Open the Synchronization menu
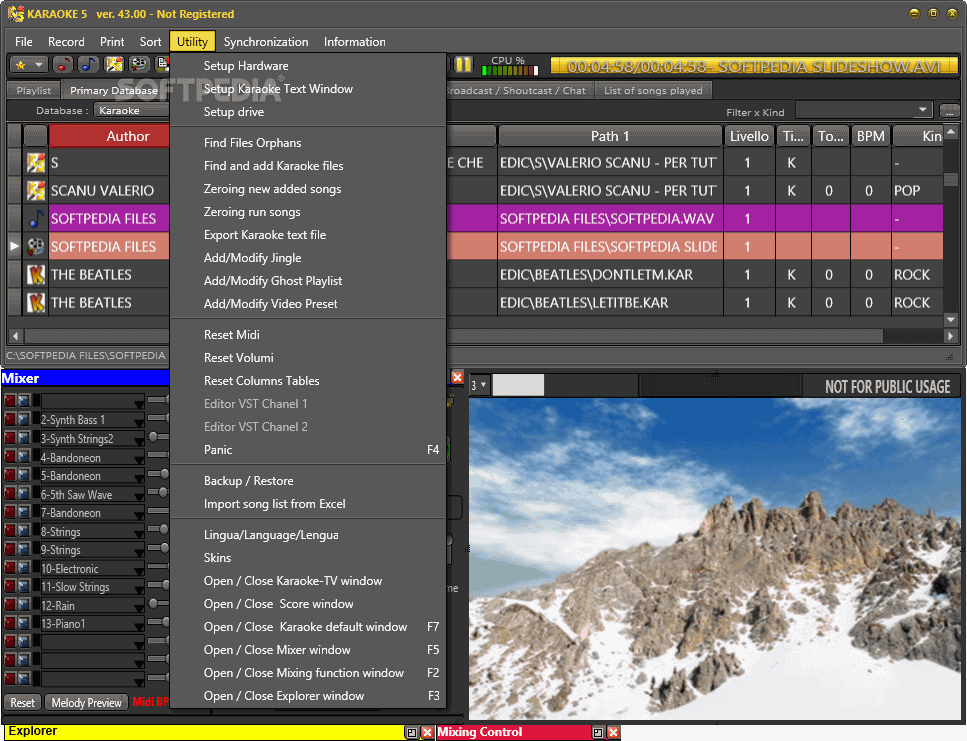 266,41
